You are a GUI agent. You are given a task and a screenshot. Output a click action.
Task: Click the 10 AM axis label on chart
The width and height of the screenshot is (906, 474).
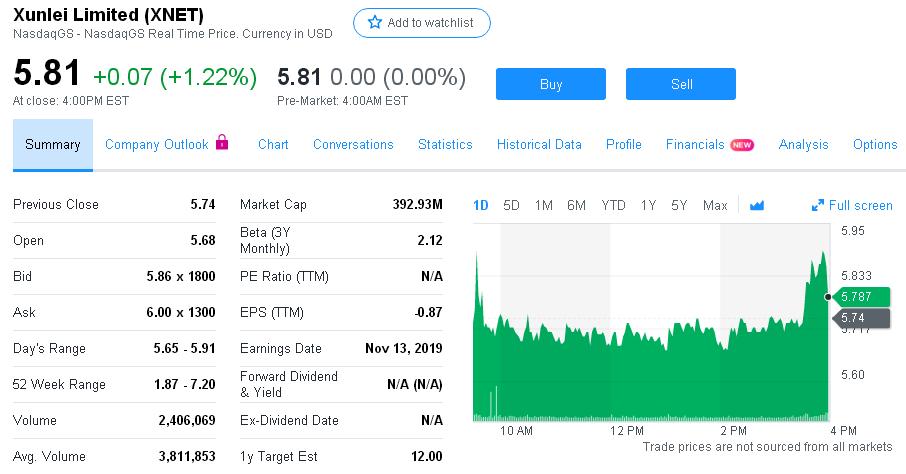tap(516, 431)
